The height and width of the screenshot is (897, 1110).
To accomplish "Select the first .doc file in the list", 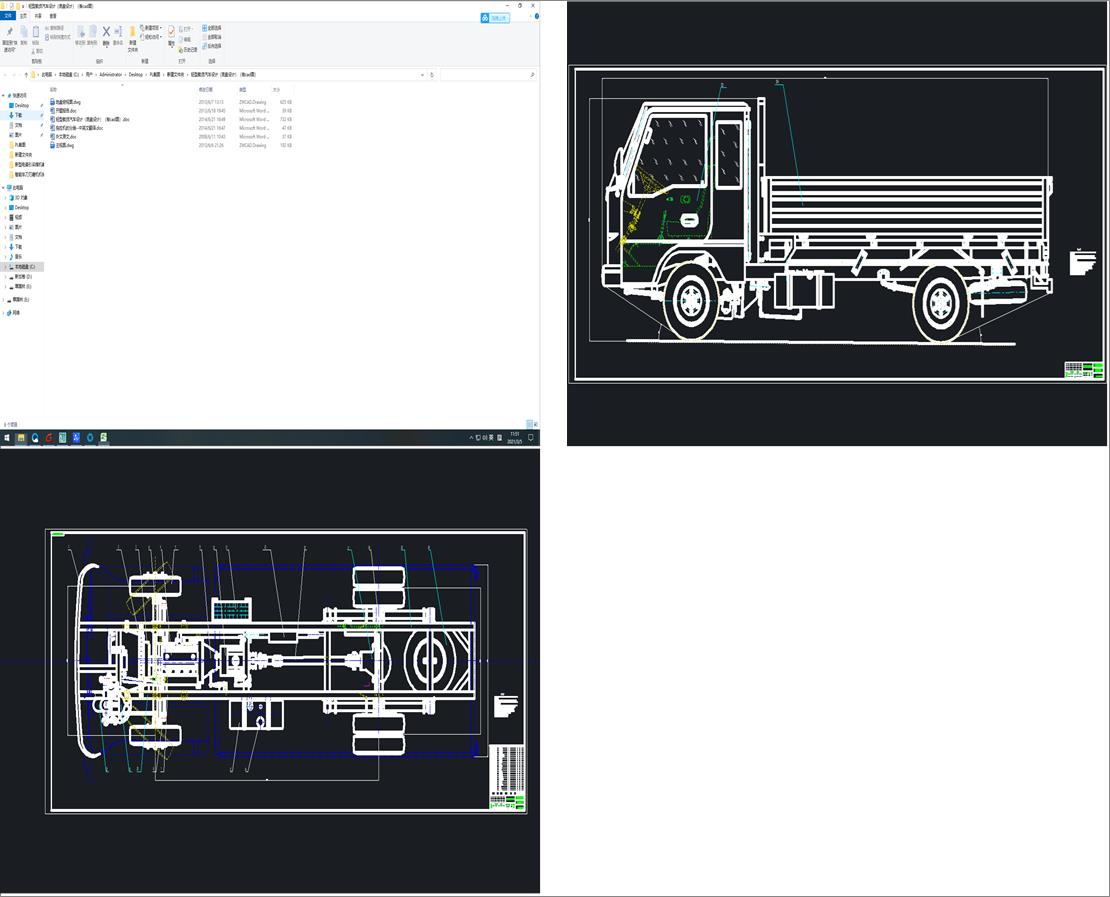I will (64, 111).
